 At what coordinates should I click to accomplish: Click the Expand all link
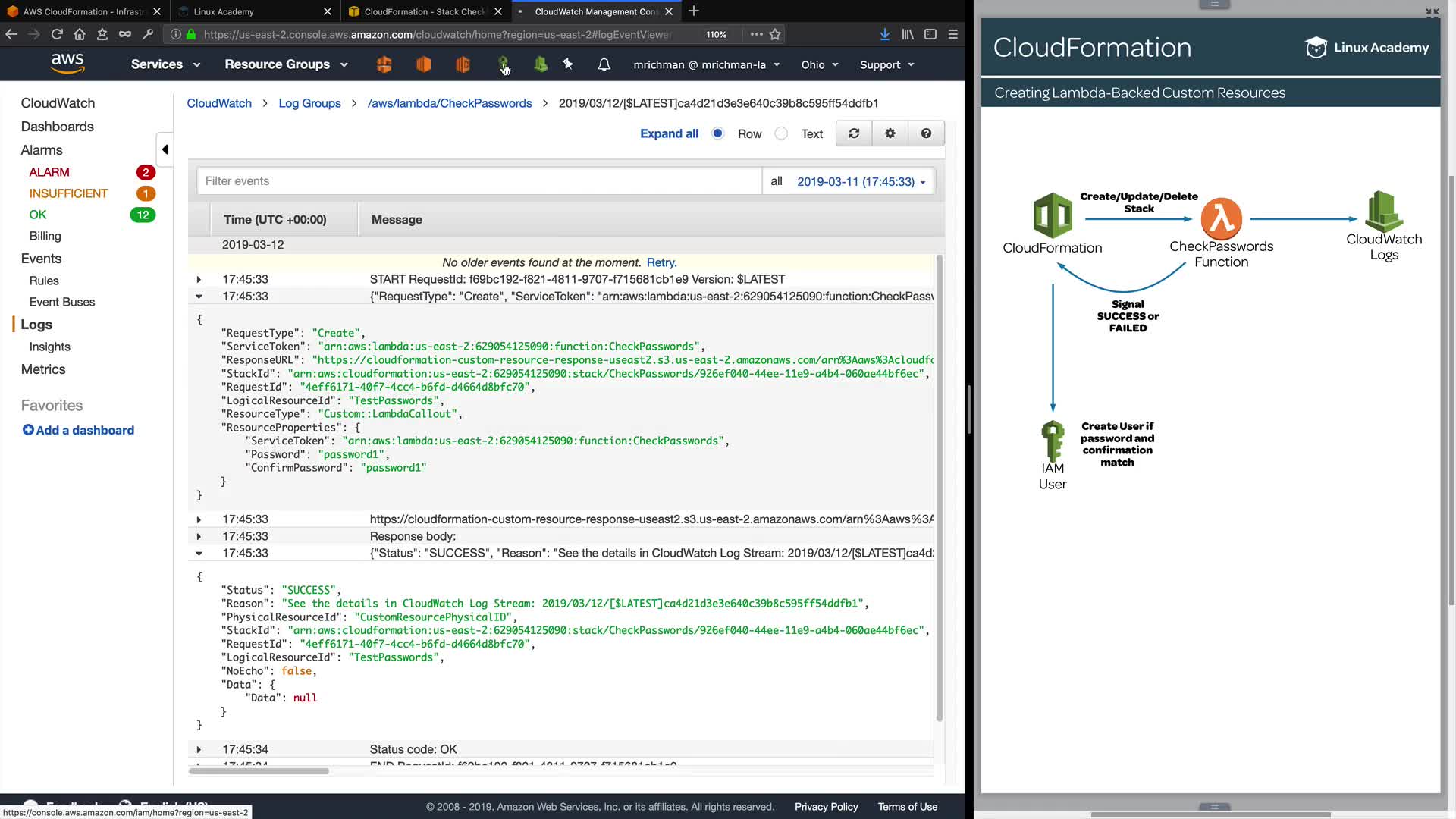[669, 133]
